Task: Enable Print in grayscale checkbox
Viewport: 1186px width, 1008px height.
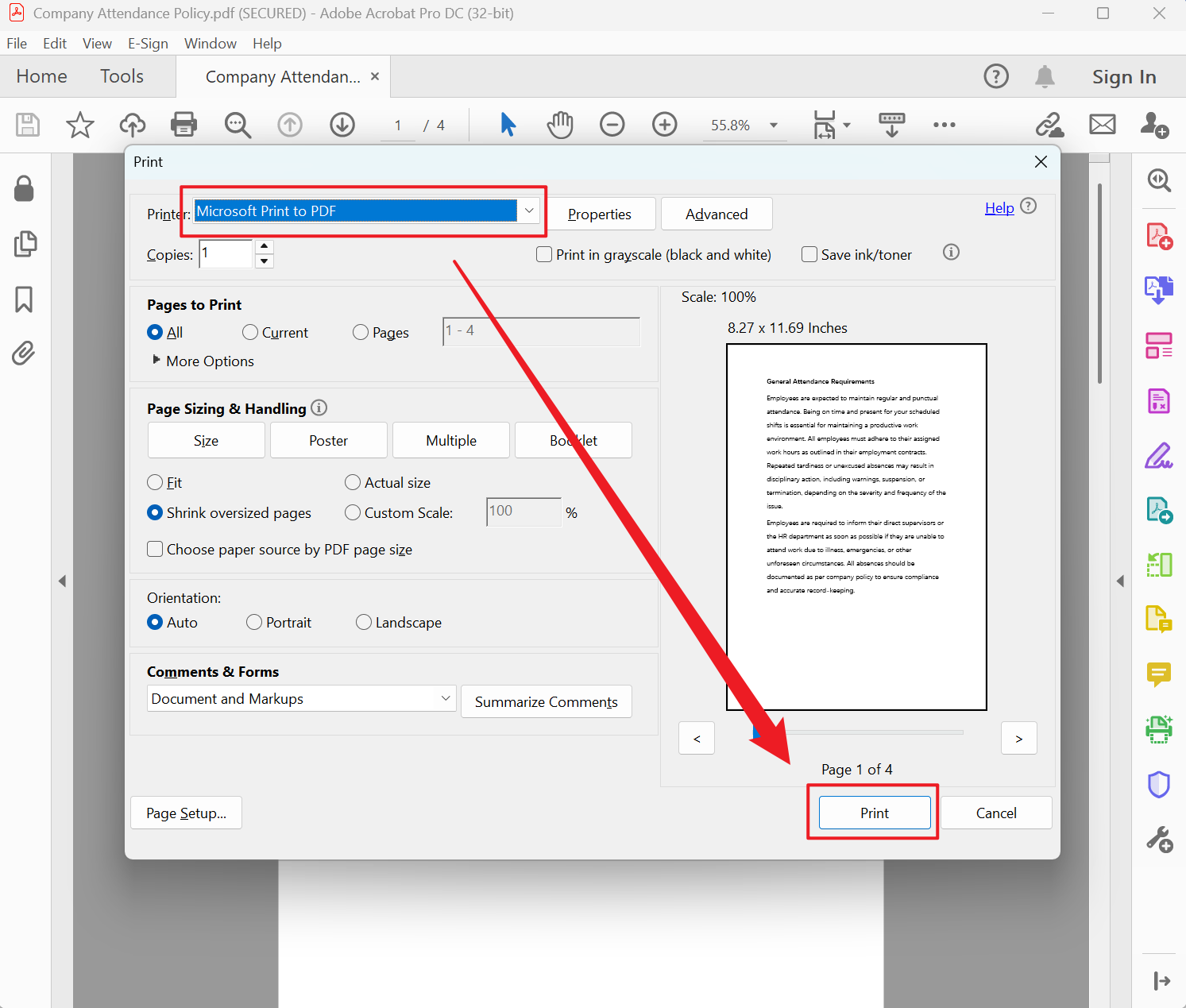Action: tap(544, 255)
